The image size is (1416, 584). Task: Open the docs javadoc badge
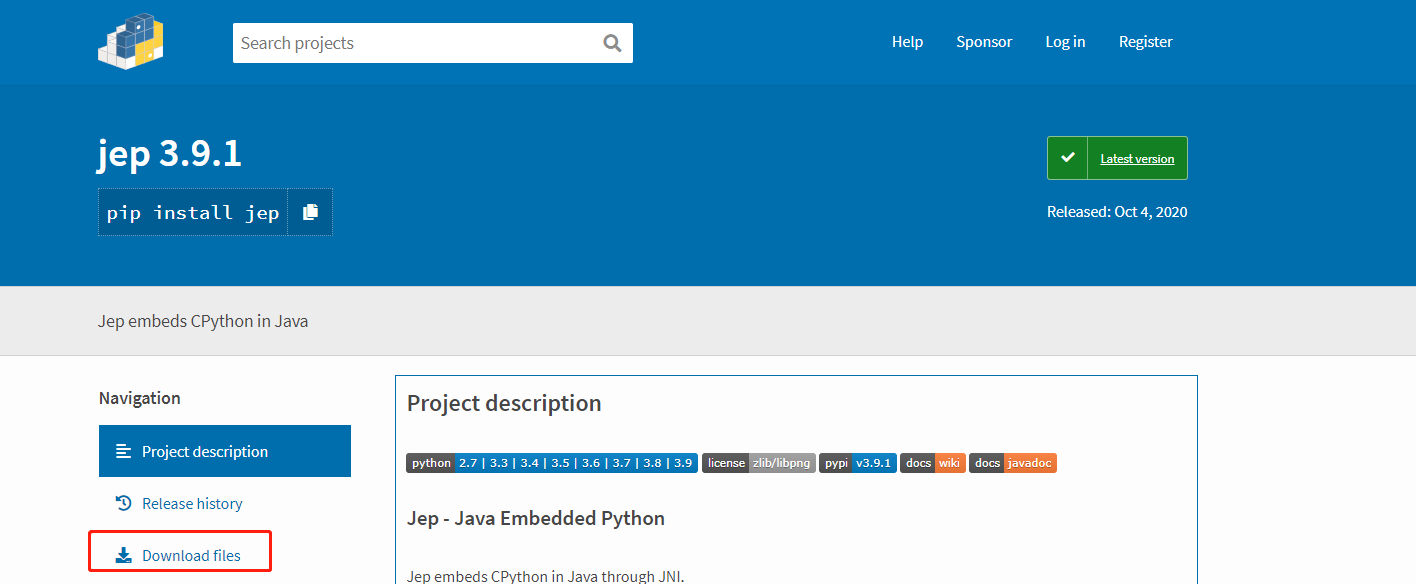pos(1012,463)
